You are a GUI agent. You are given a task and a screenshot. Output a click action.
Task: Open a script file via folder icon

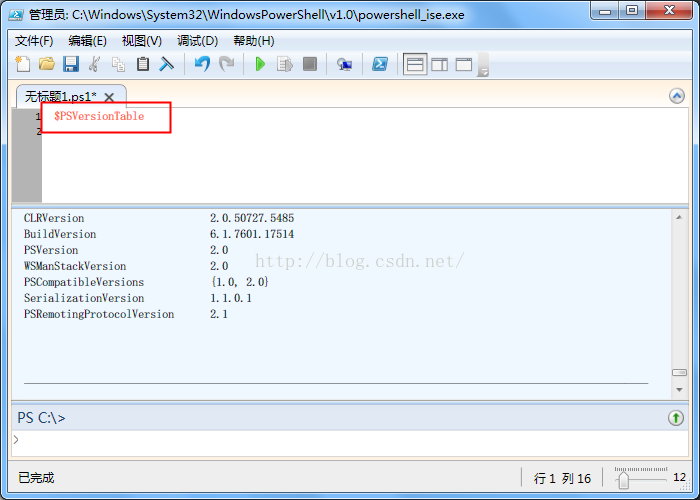click(x=46, y=64)
